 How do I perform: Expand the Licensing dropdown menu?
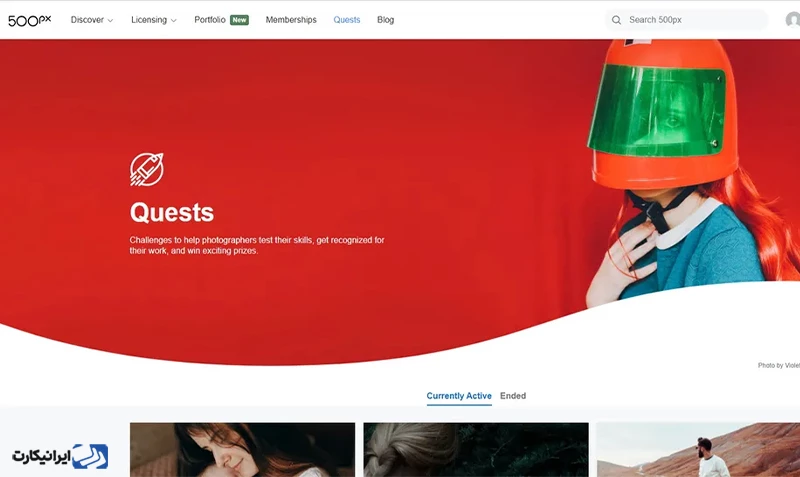click(x=154, y=20)
